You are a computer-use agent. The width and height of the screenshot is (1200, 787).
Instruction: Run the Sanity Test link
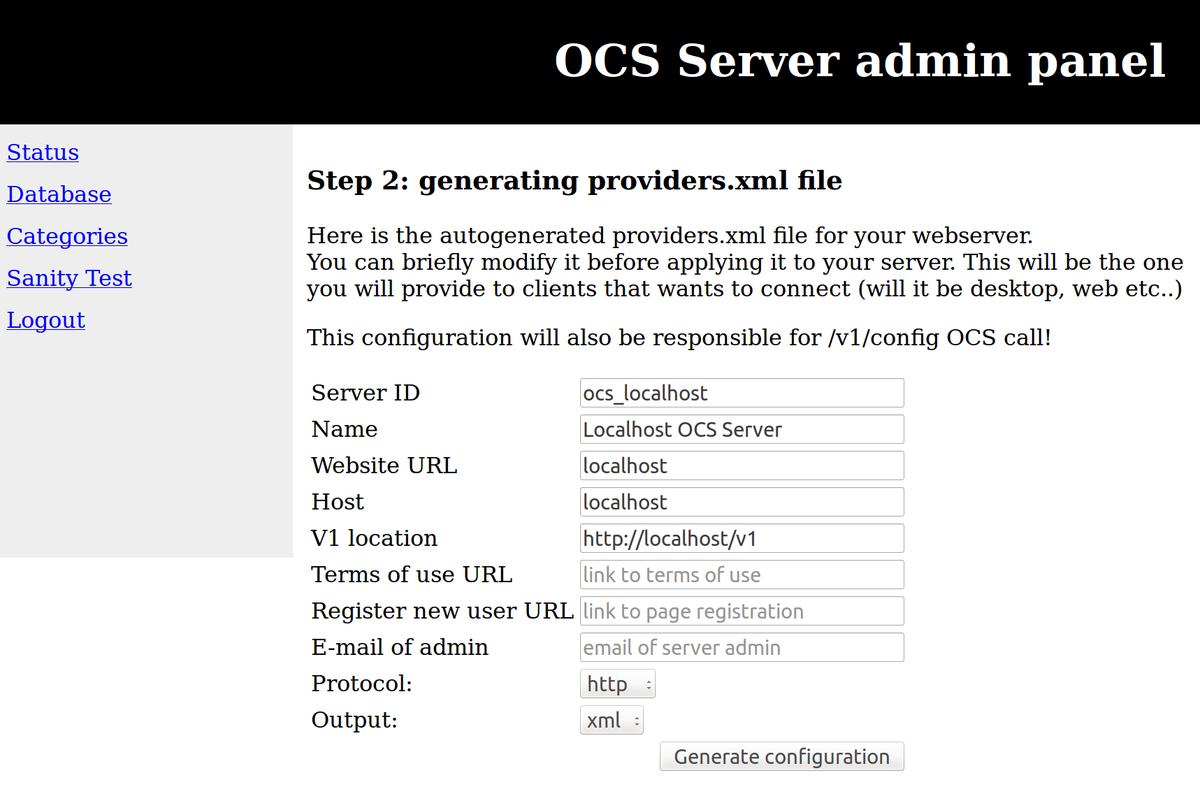69,279
